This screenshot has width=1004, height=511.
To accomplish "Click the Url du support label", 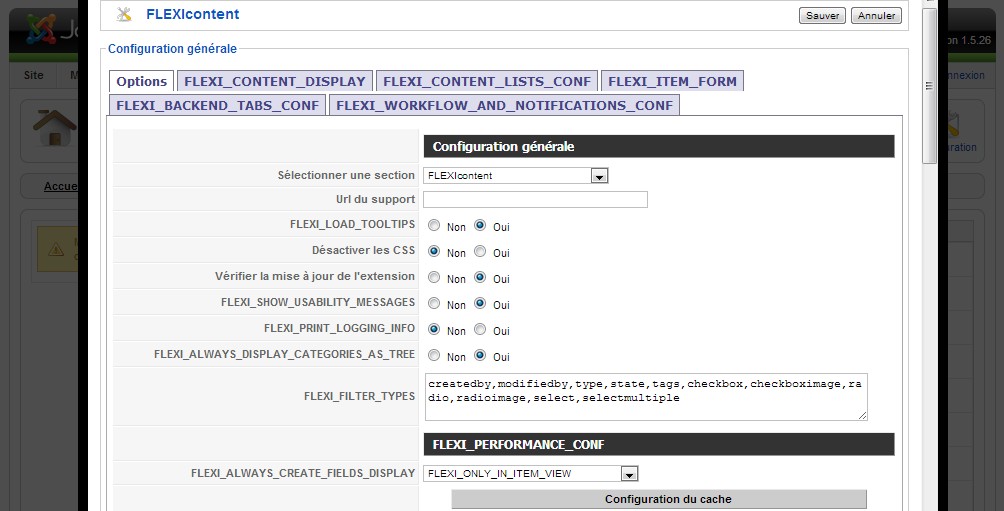I will tap(375, 199).
